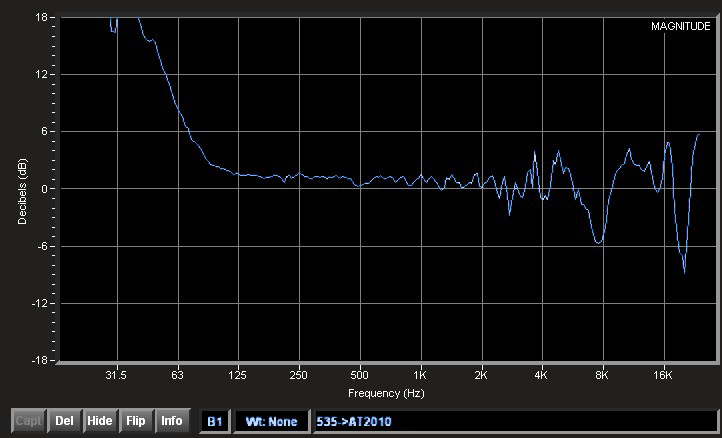Click the -6 dB scale label
Screen dimensions: 722x438
41,246
